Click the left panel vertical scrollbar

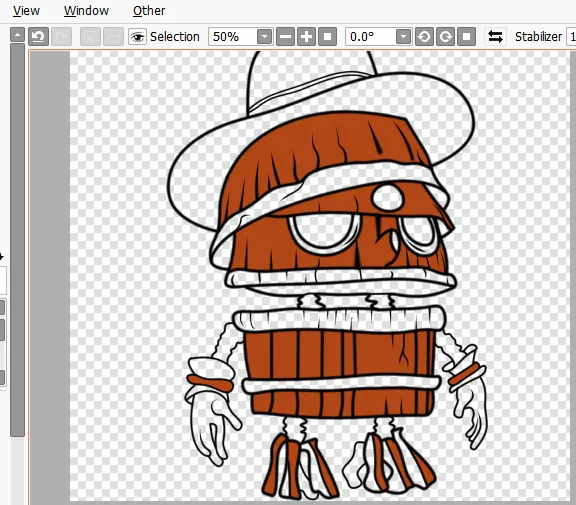[x=17, y=239]
